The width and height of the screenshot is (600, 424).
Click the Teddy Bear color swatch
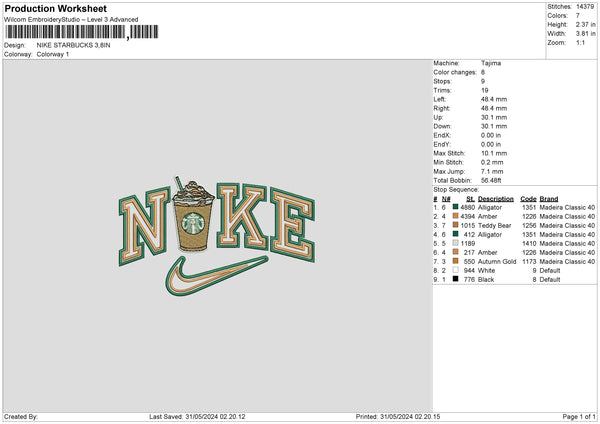[455, 225]
